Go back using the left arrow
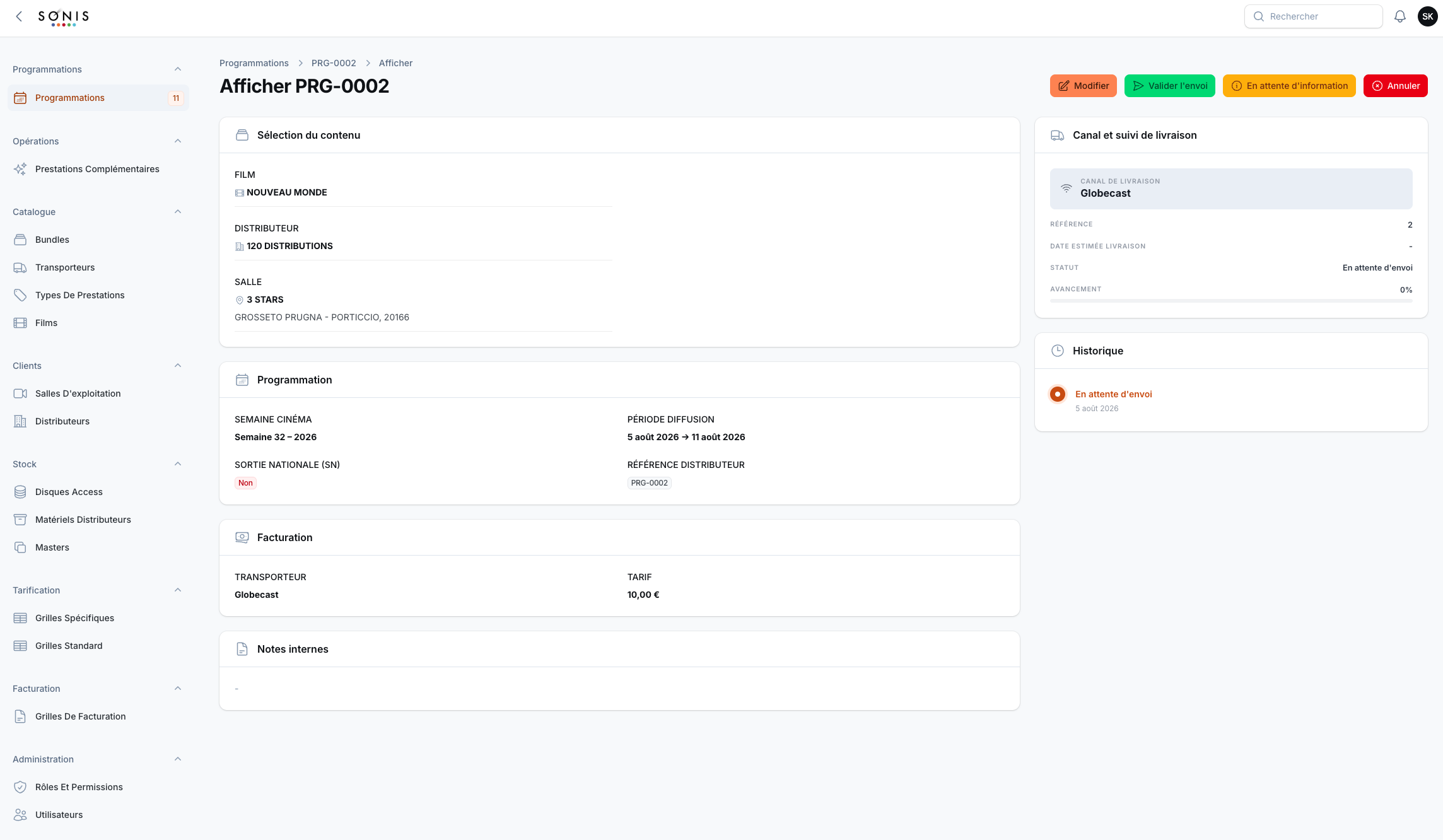The image size is (1443, 840). pos(19,16)
